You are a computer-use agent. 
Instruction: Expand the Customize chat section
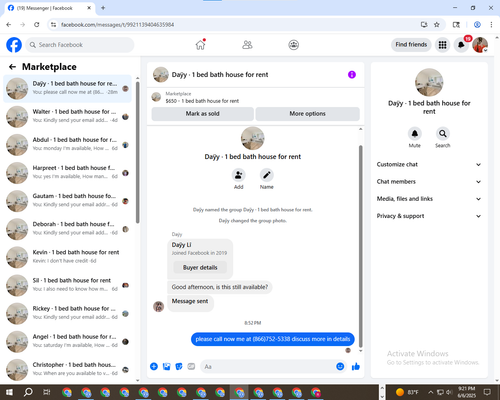[429, 164]
